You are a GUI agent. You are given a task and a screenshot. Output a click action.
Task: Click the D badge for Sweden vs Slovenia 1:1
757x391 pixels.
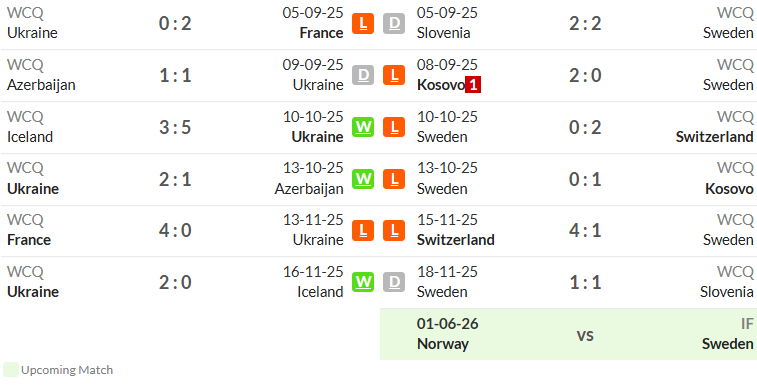(394, 282)
